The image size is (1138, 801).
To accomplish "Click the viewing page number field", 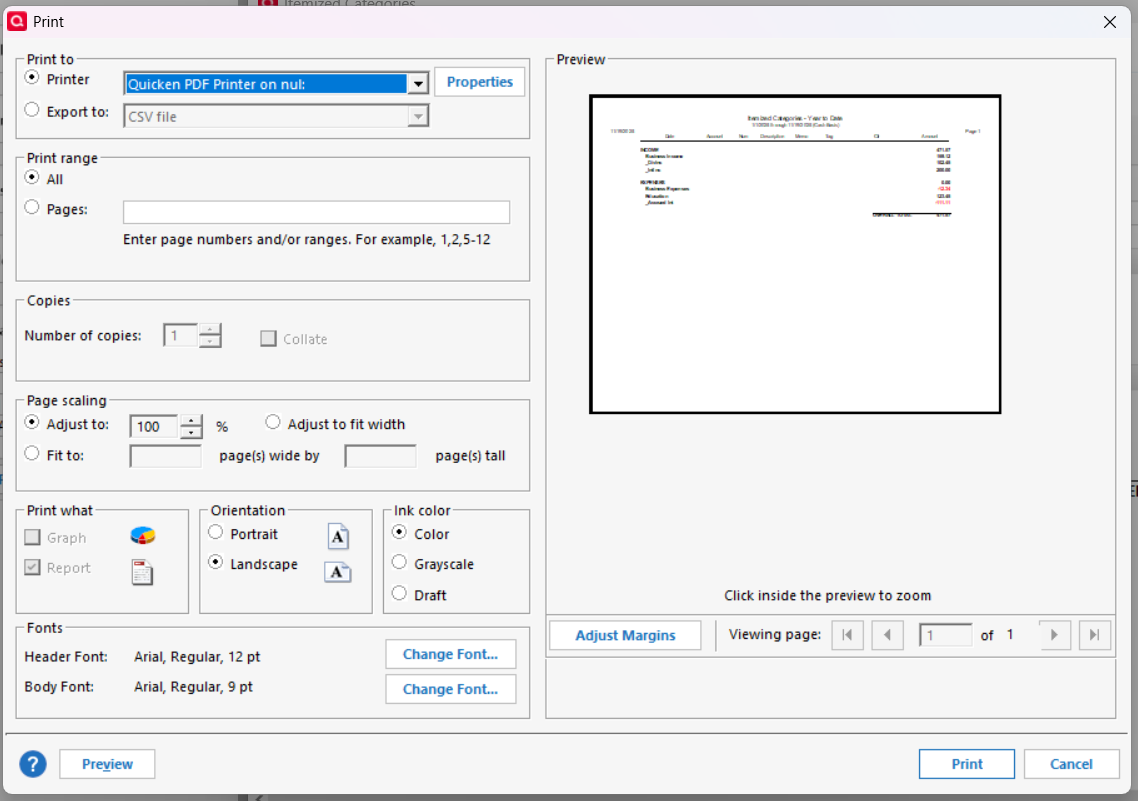I will coord(946,636).
